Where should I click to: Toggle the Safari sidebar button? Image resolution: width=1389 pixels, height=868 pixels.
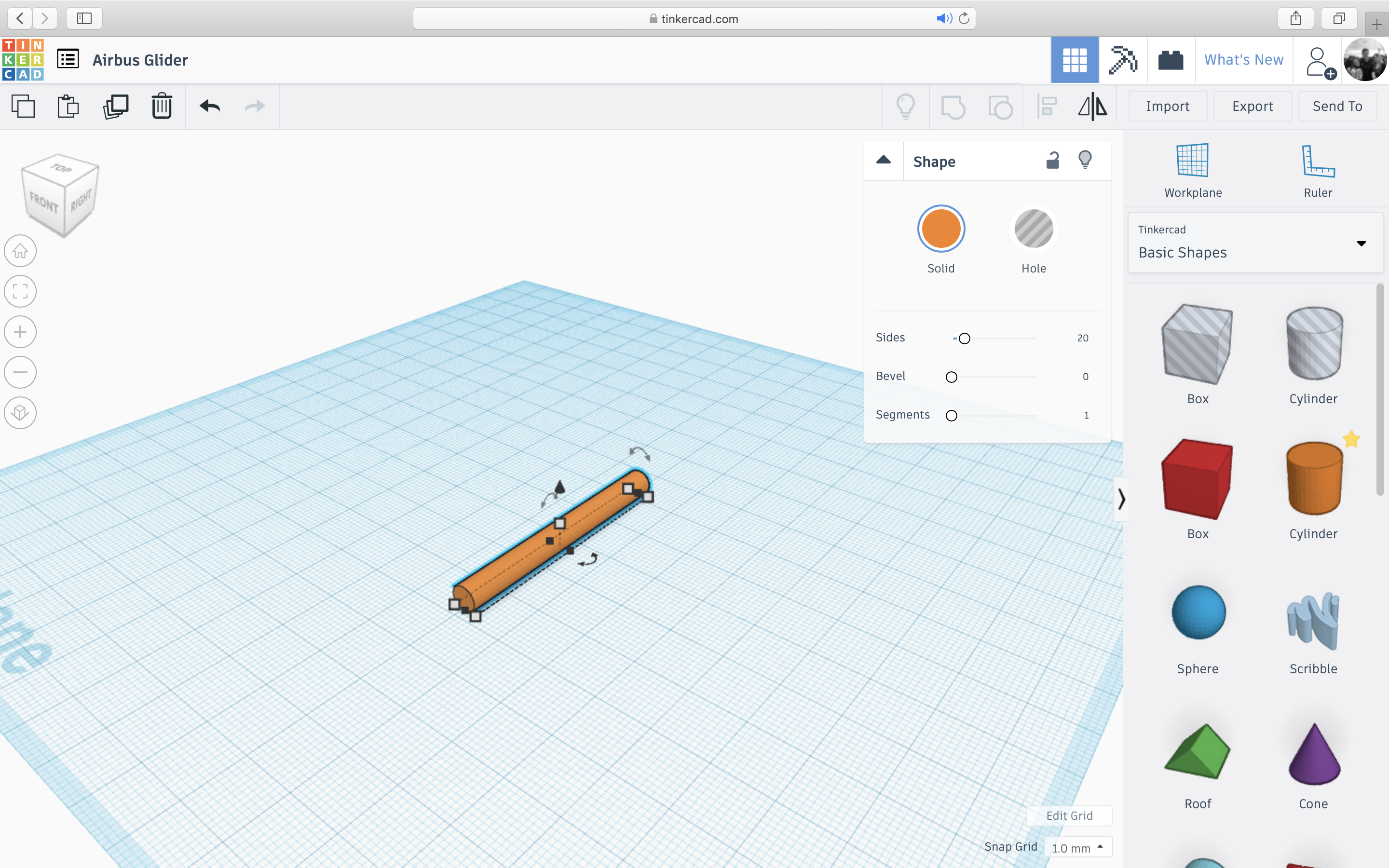tap(84, 18)
